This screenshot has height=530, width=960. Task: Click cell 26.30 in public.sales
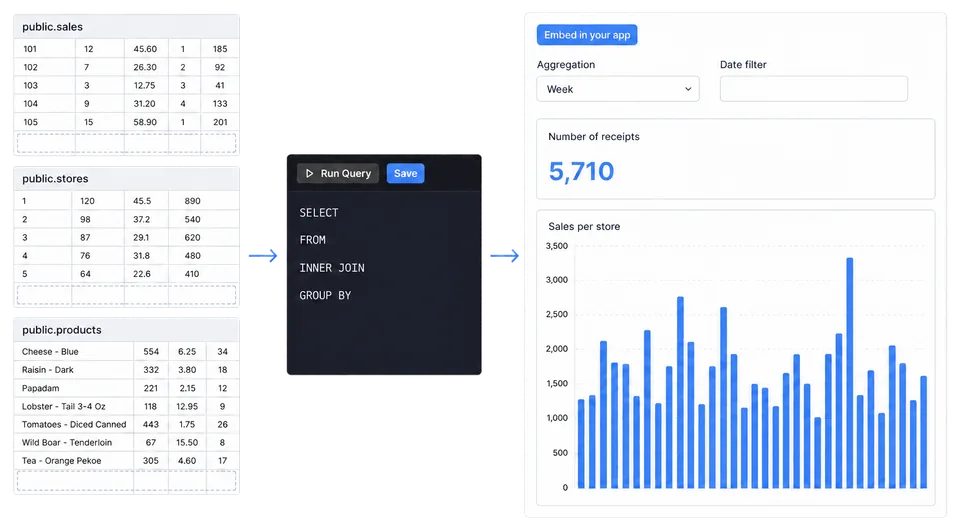click(x=145, y=67)
